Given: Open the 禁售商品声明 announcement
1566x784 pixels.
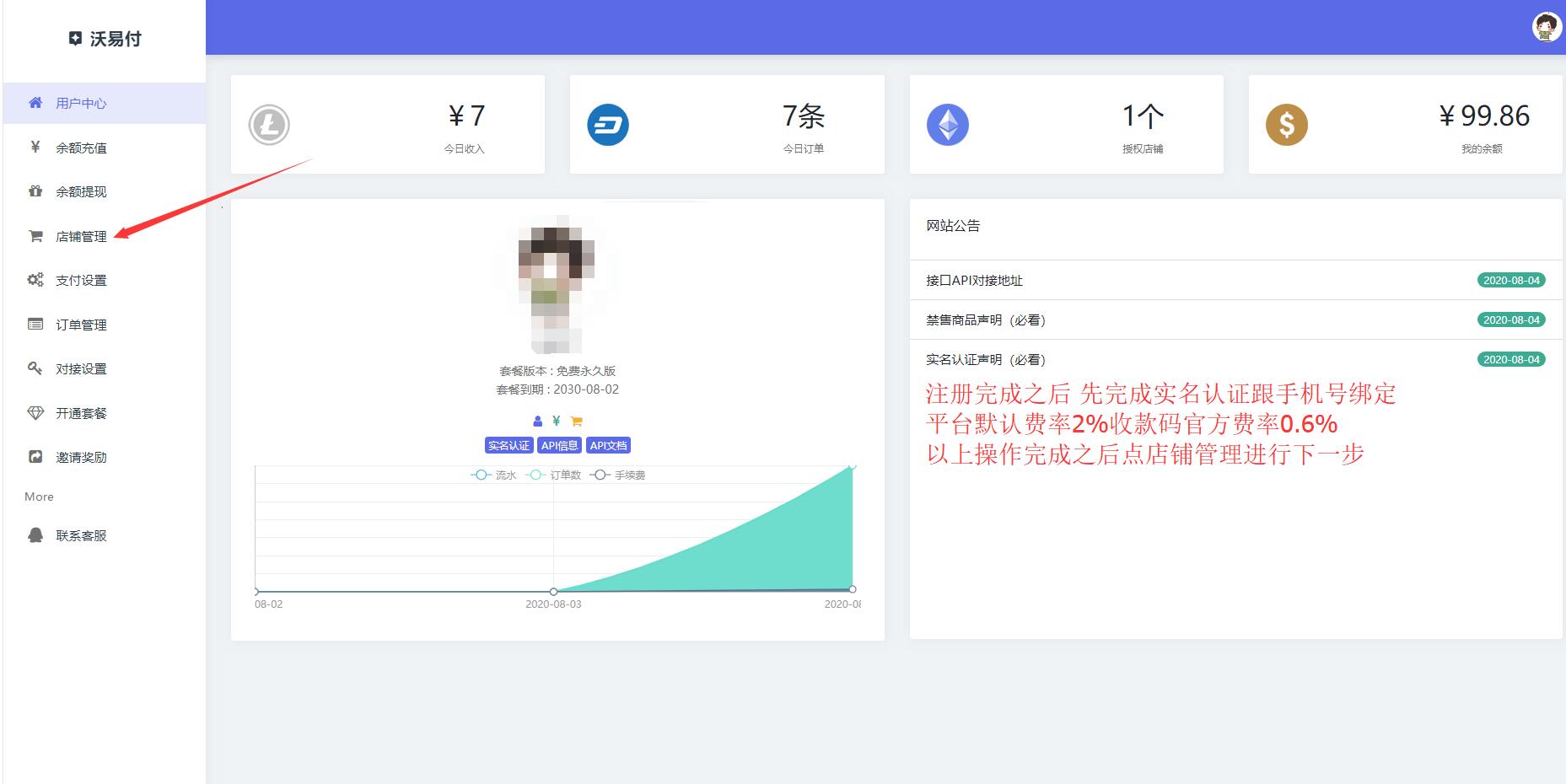Looking at the screenshot, I should tap(985, 320).
